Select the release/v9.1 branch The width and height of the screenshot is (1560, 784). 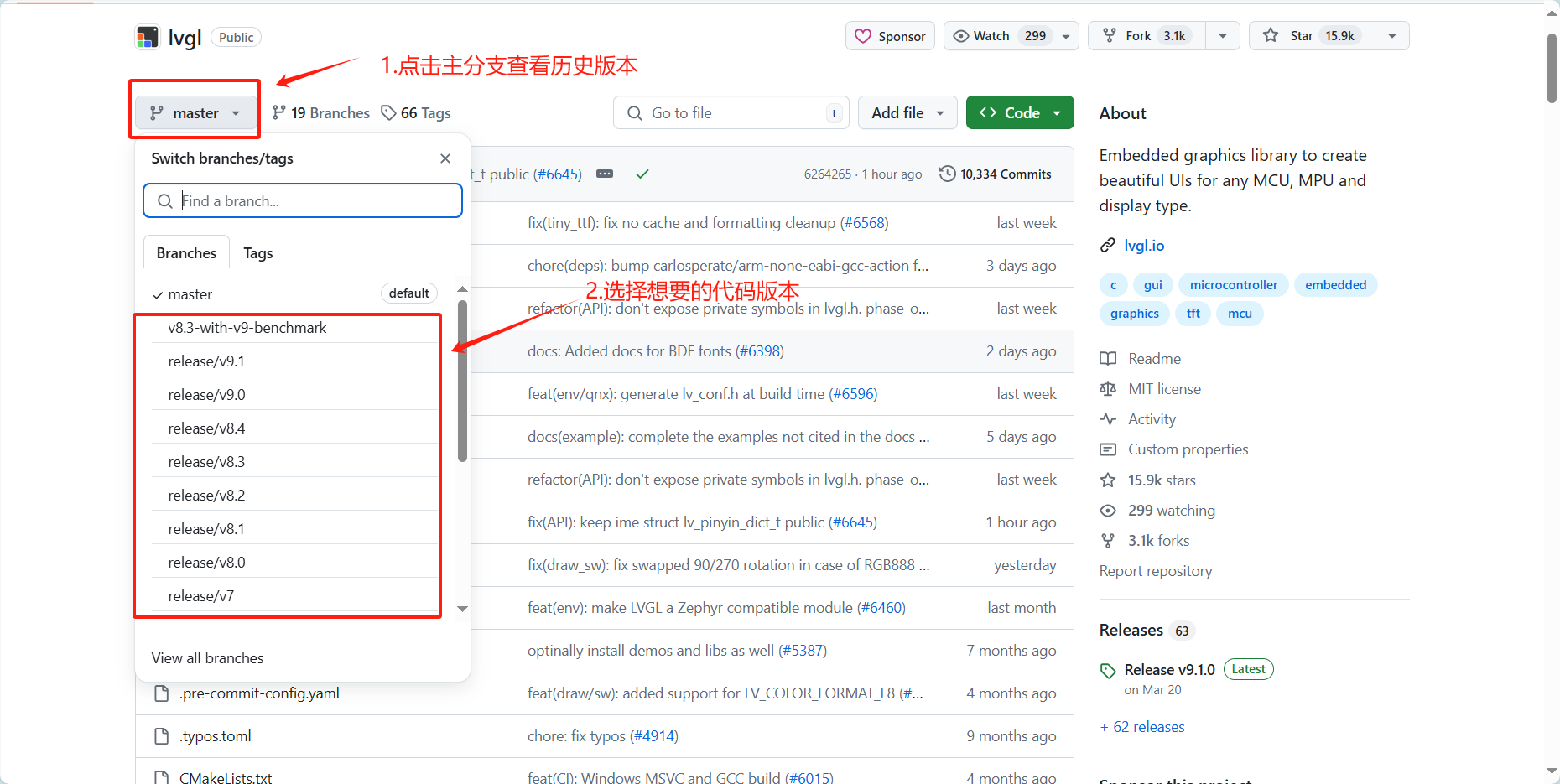[294, 361]
